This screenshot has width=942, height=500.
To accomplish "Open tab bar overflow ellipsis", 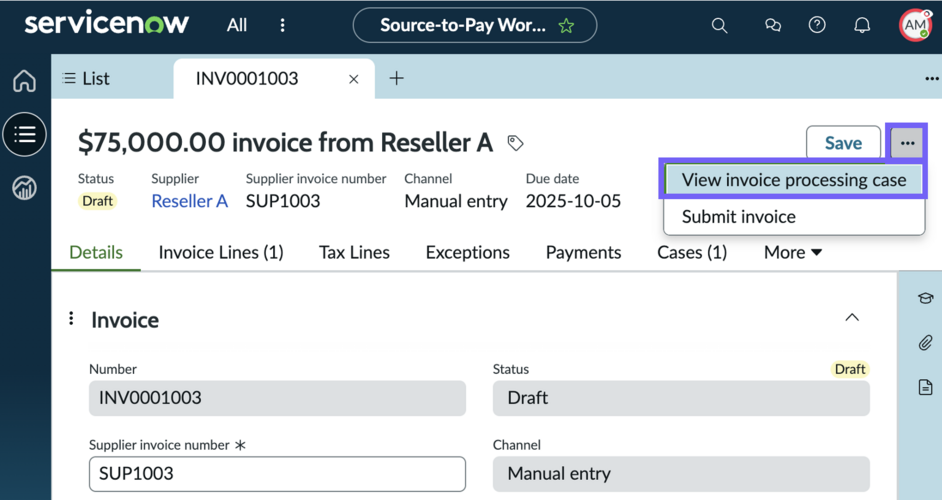I will (x=932, y=79).
